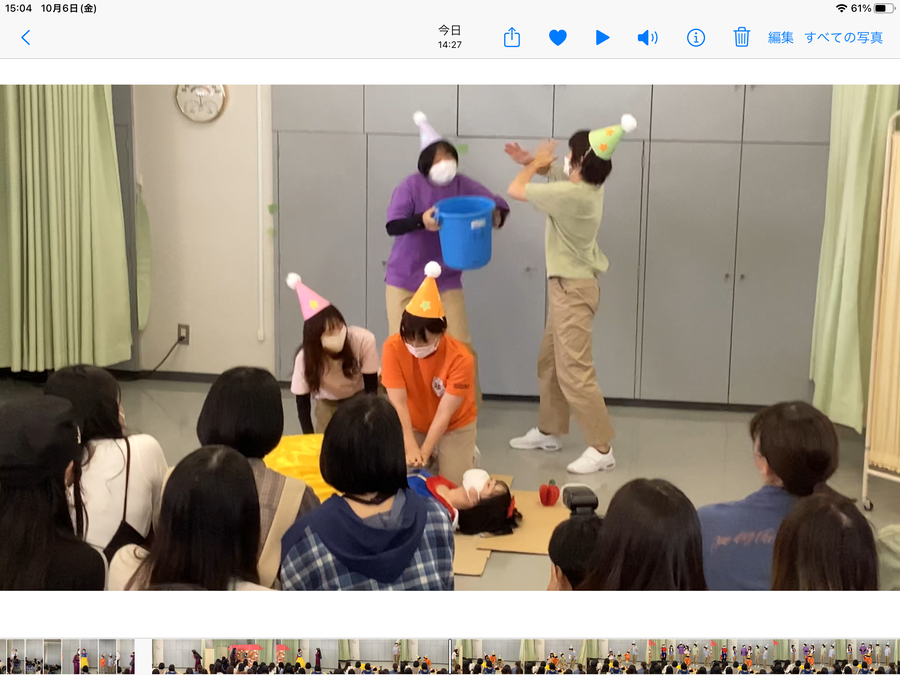
Task: Tap the 編集 edit button
Action: click(780, 37)
